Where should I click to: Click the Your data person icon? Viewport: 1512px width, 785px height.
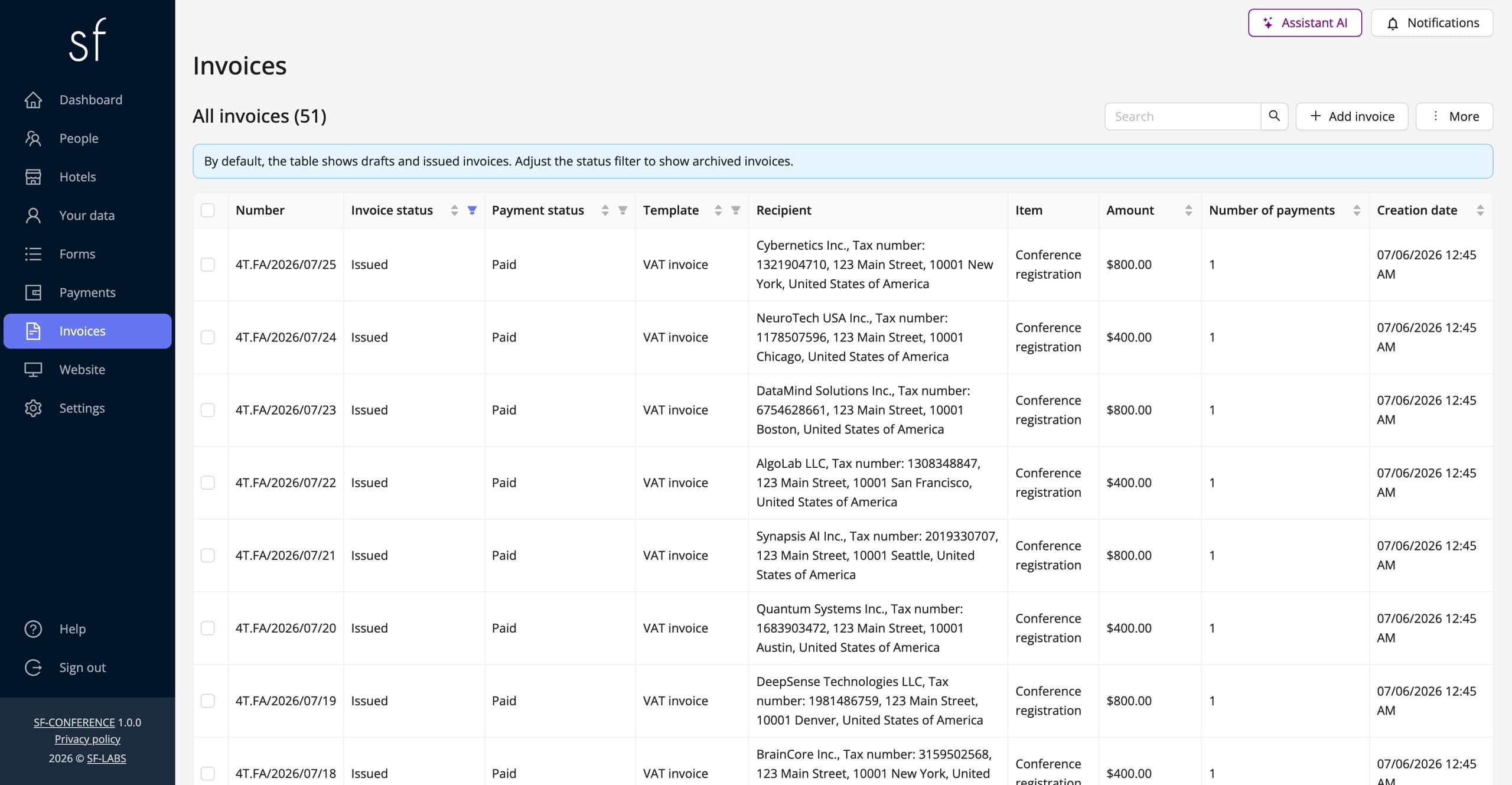click(x=33, y=216)
